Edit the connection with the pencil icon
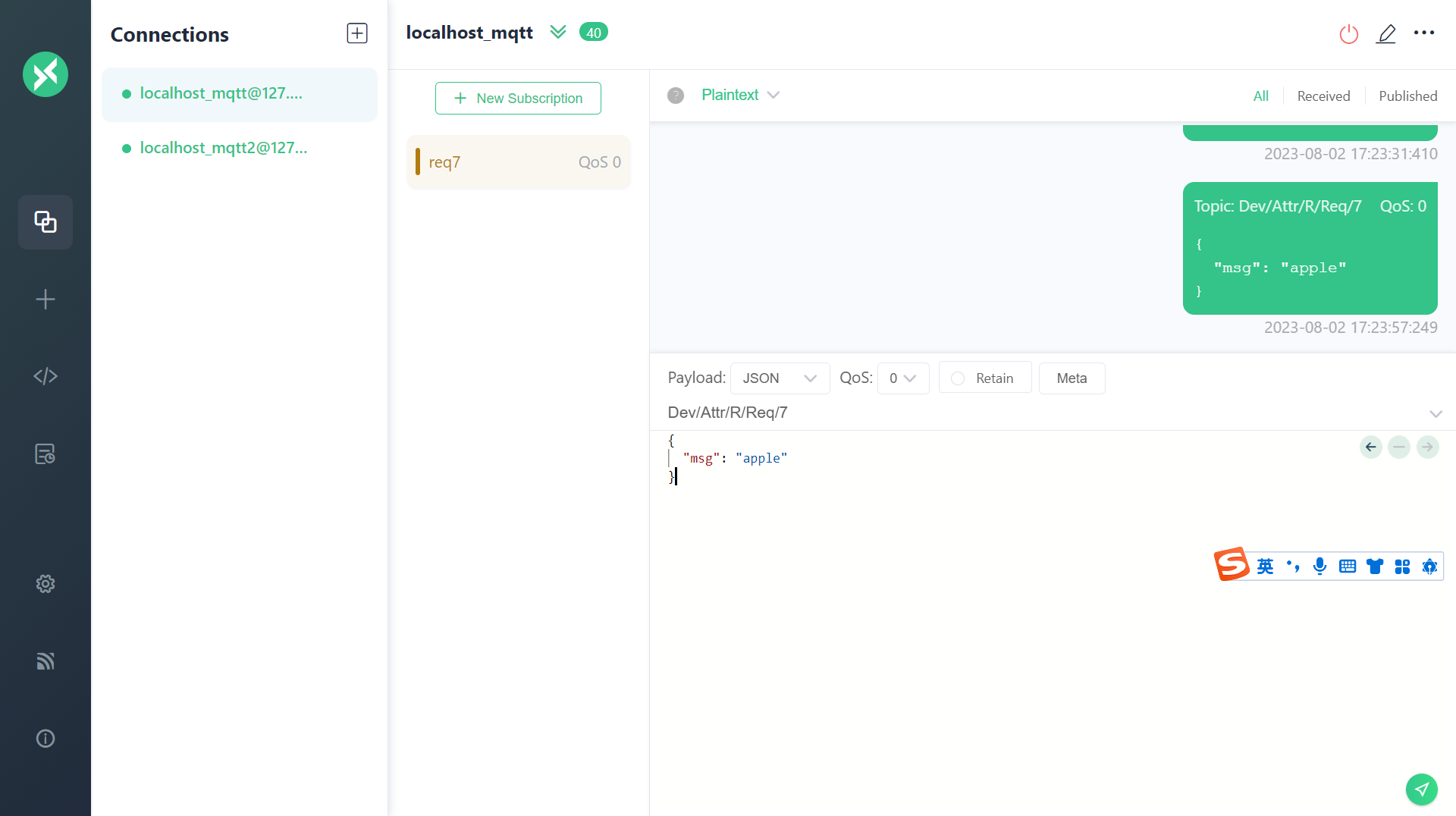 [x=1386, y=33]
